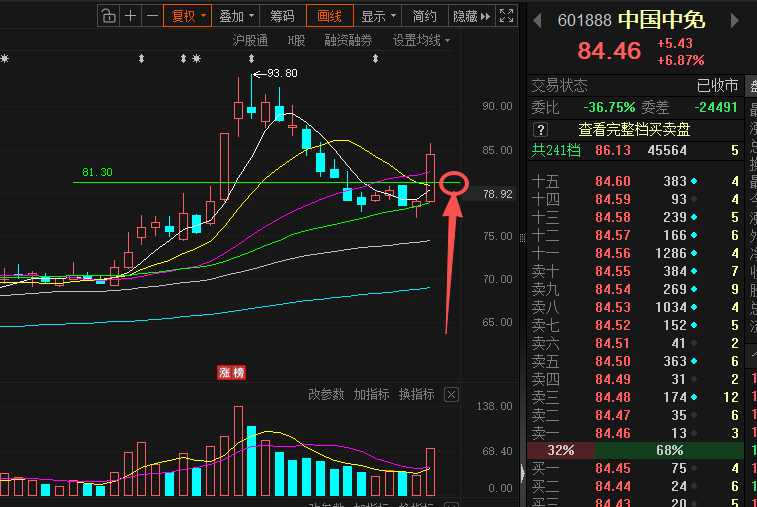Click the current price 84.46
This screenshot has height=507, width=757.
click(609, 51)
